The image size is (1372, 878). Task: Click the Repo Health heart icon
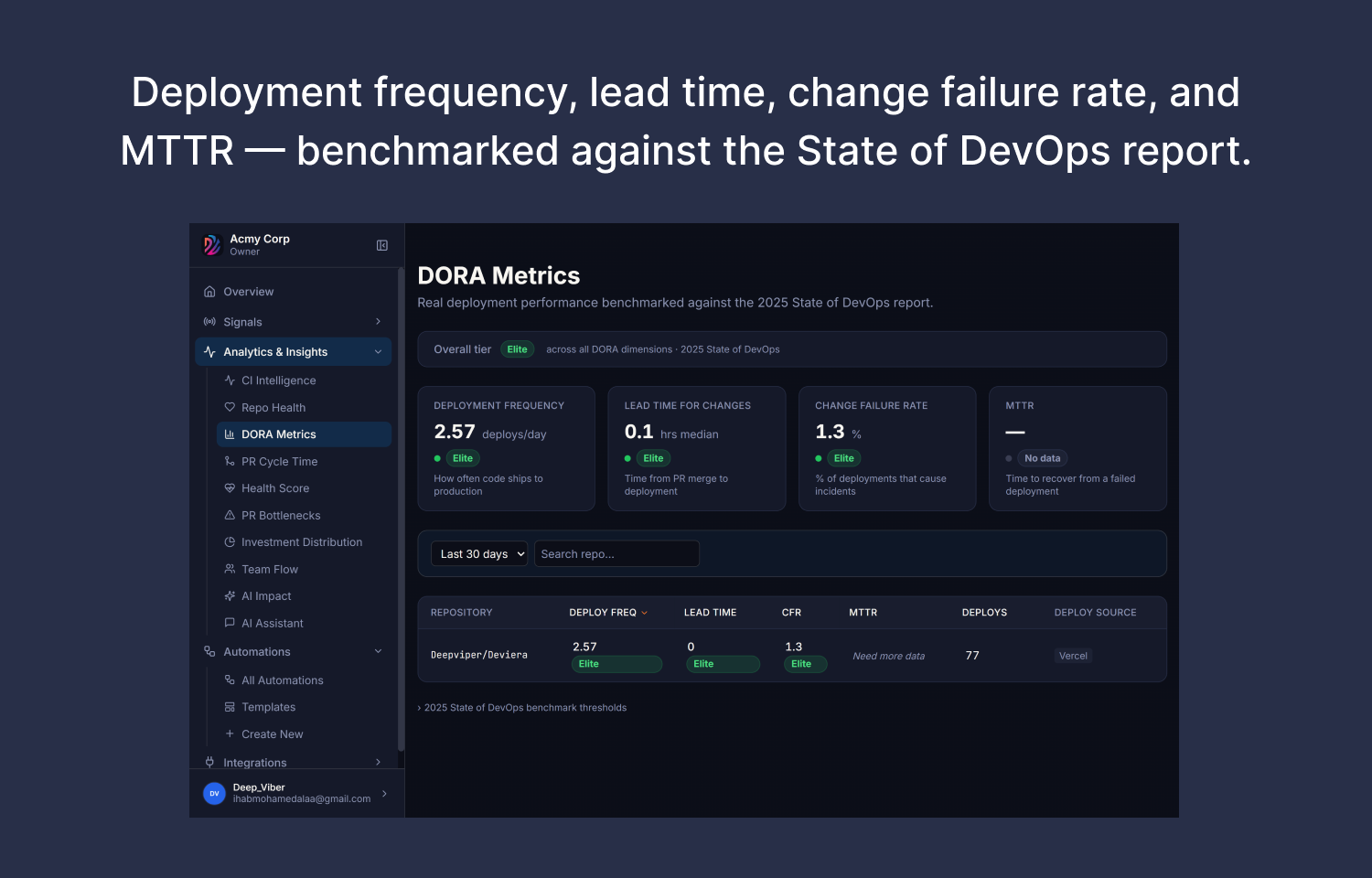click(230, 408)
